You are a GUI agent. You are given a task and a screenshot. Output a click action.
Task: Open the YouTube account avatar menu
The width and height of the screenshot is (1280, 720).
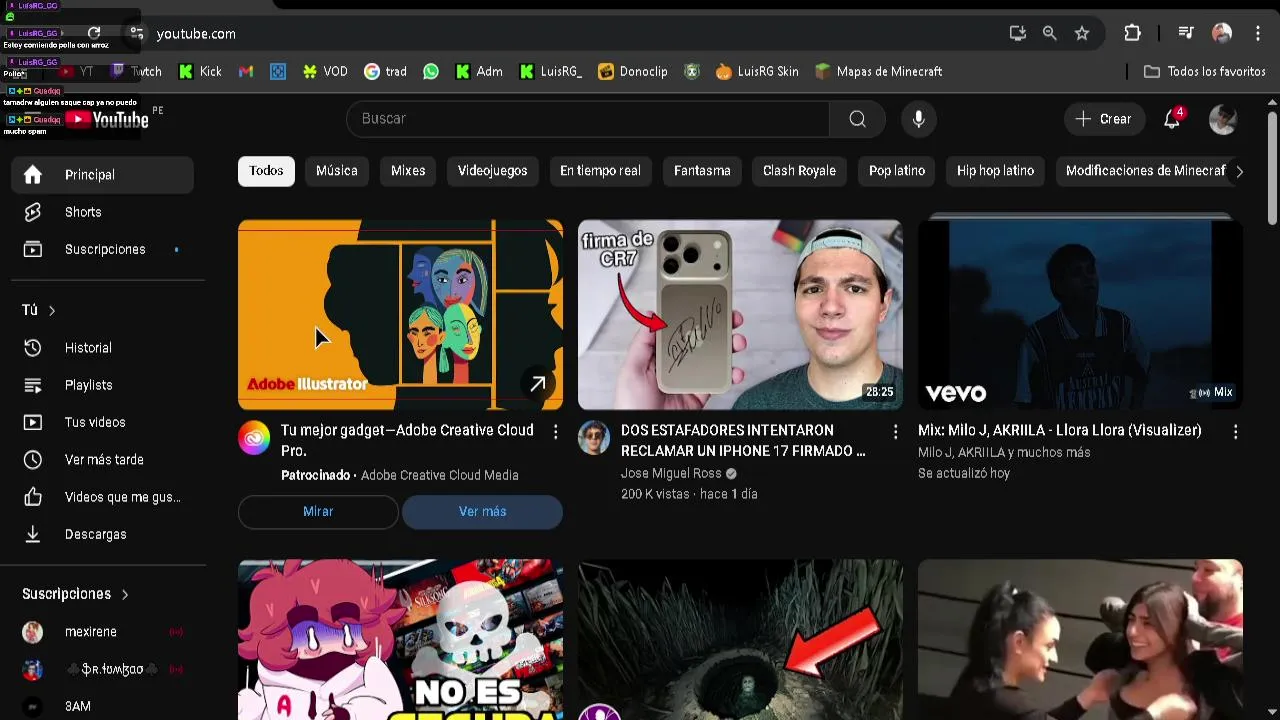[x=1223, y=119]
